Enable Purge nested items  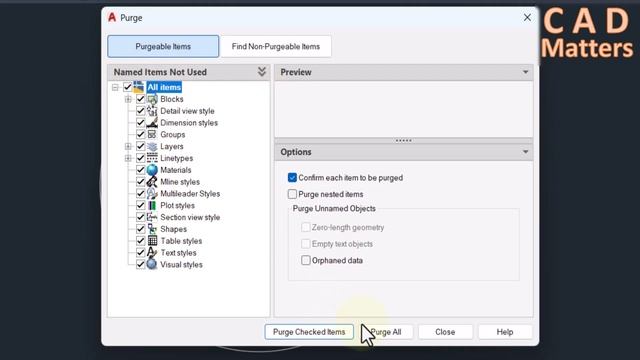pos(292,194)
